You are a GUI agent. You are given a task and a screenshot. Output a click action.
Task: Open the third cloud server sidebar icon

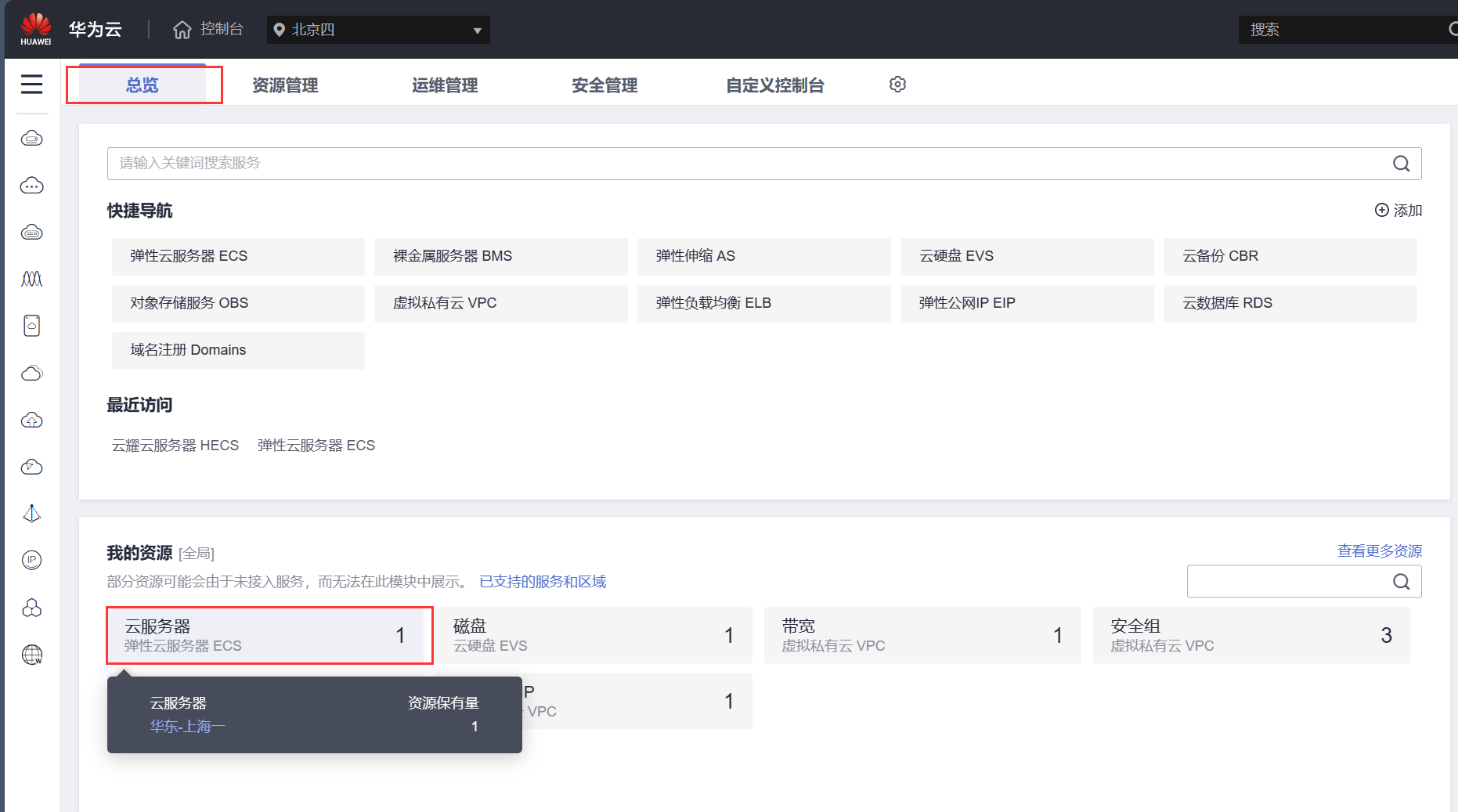(31, 233)
